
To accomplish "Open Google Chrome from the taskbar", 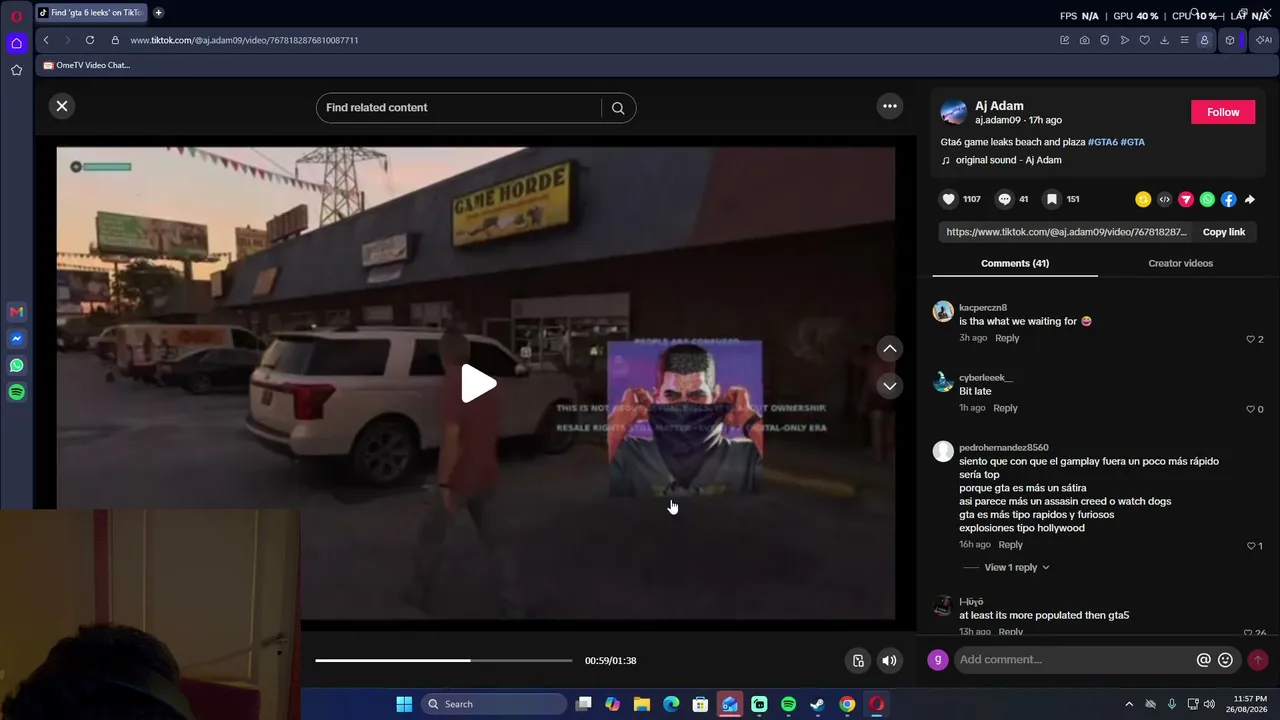I will tap(847, 704).
